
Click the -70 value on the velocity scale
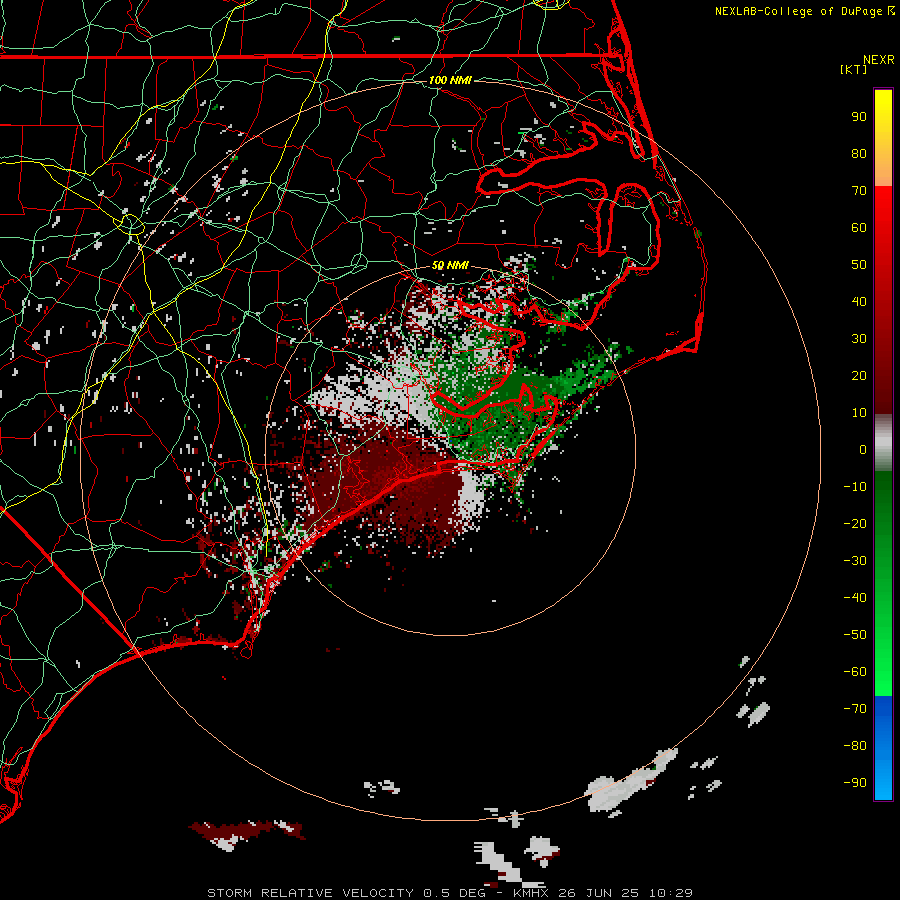coord(855,709)
